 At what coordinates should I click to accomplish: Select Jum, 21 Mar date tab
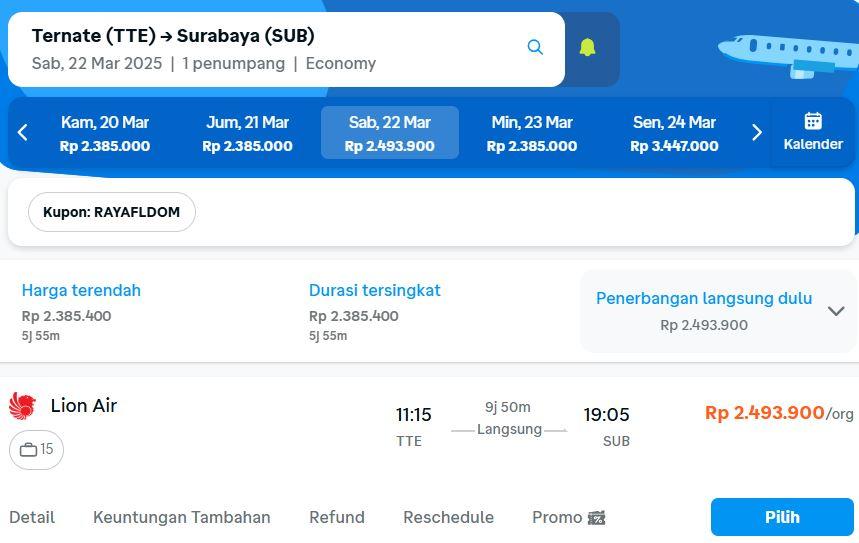(x=247, y=133)
